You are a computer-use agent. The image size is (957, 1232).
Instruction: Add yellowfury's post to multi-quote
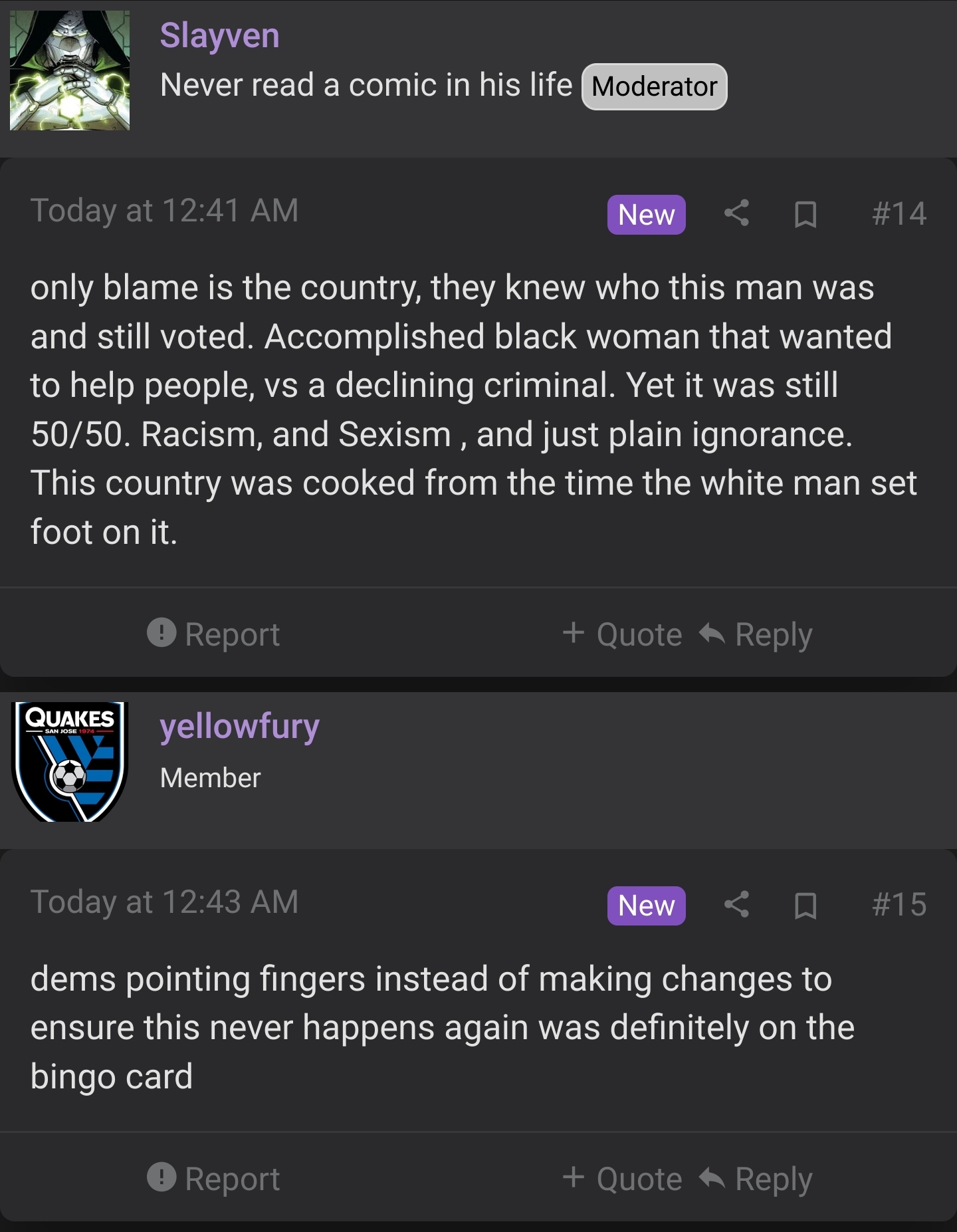[623, 1179]
